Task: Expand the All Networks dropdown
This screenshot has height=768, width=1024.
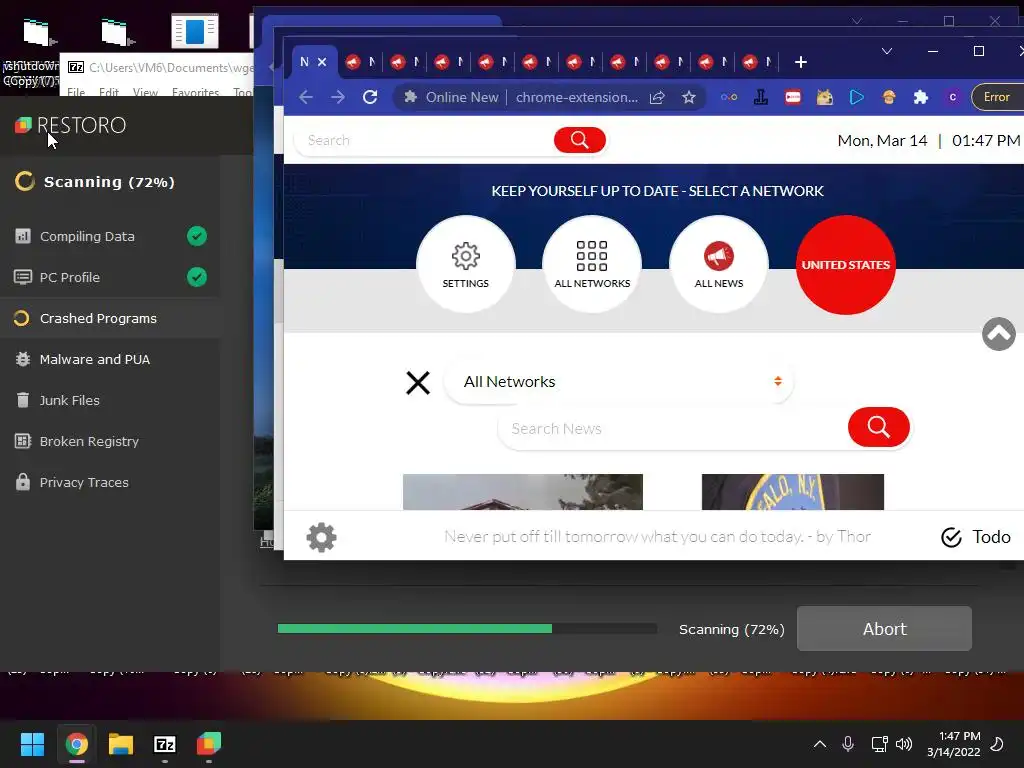Action: [x=618, y=381]
